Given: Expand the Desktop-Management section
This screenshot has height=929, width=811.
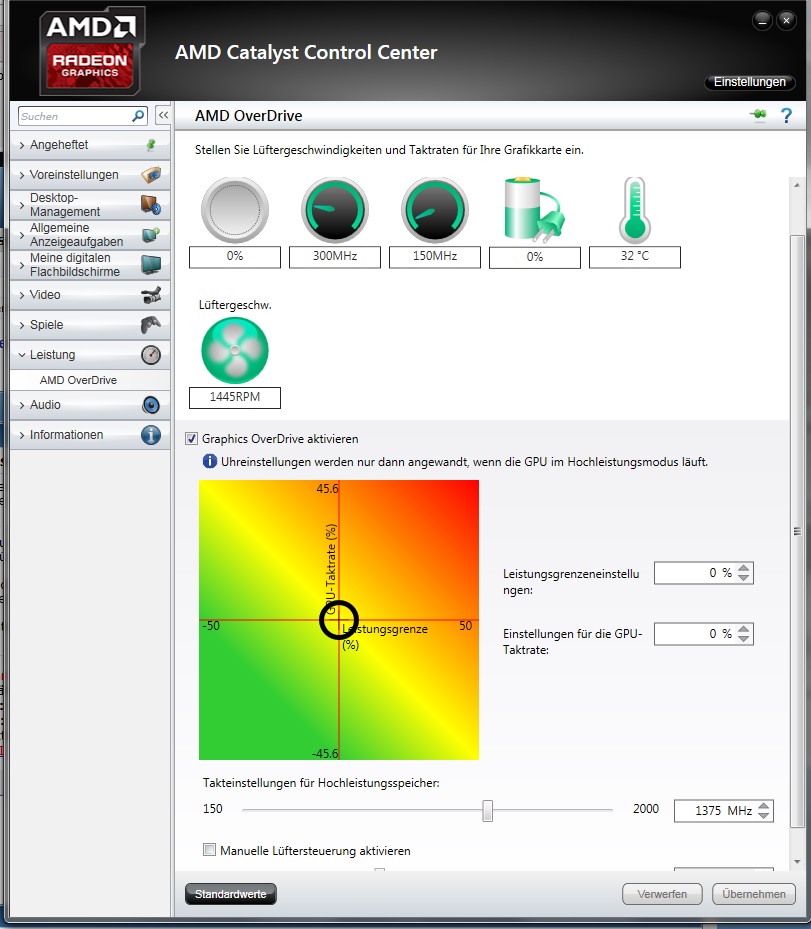Looking at the screenshot, I should 22,205.
